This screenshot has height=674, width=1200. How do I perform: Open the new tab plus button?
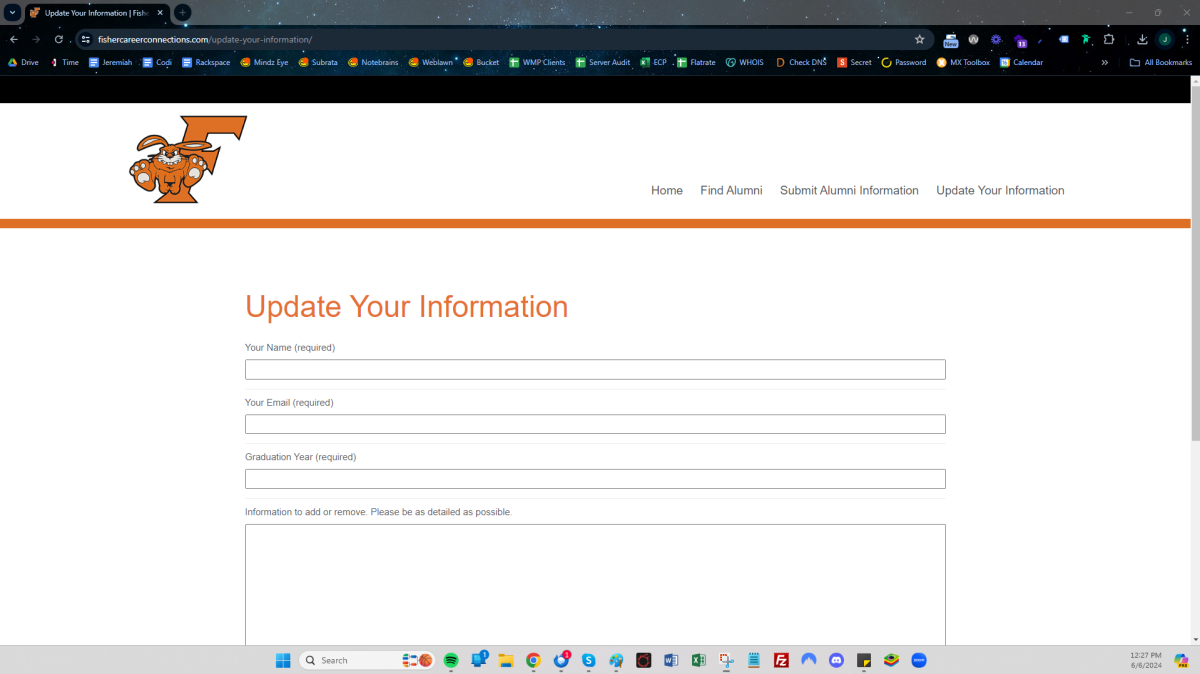pos(183,13)
